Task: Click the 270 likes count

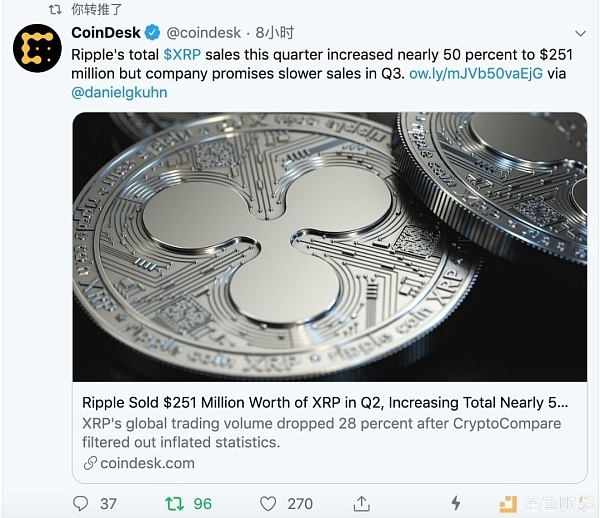Action: click(300, 504)
